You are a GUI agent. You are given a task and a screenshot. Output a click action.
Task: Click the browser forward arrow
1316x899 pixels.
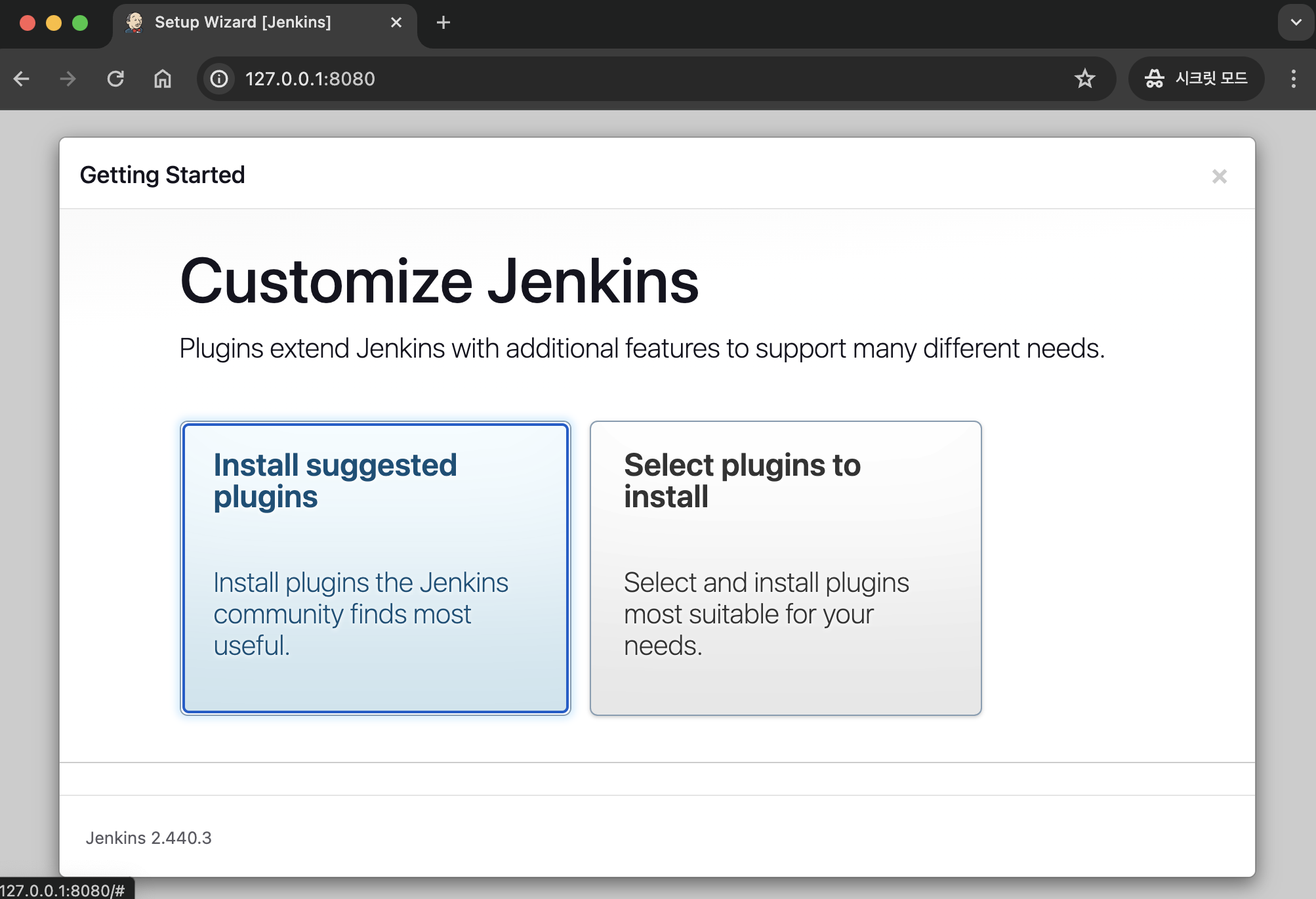point(68,79)
